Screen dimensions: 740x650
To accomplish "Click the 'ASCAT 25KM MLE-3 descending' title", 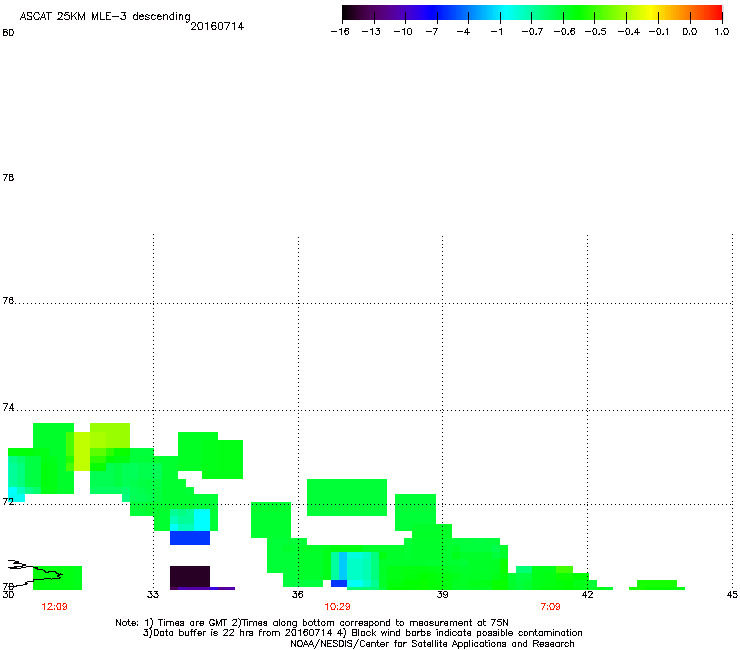I will click(x=105, y=16).
